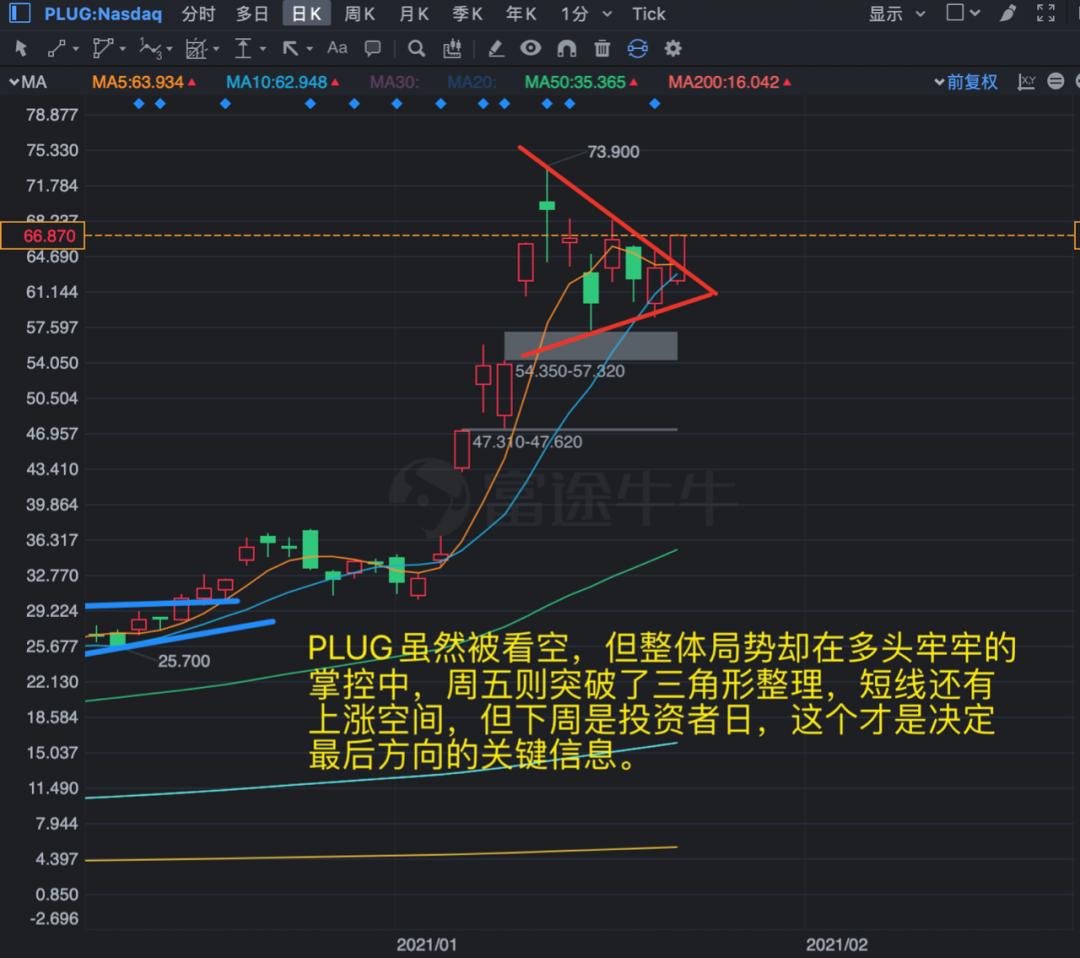This screenshot has height=958, width=1080.
Task: Switch to 月K monthly candlestick tab
Action: pyautogui.click(x=413, y=14)
